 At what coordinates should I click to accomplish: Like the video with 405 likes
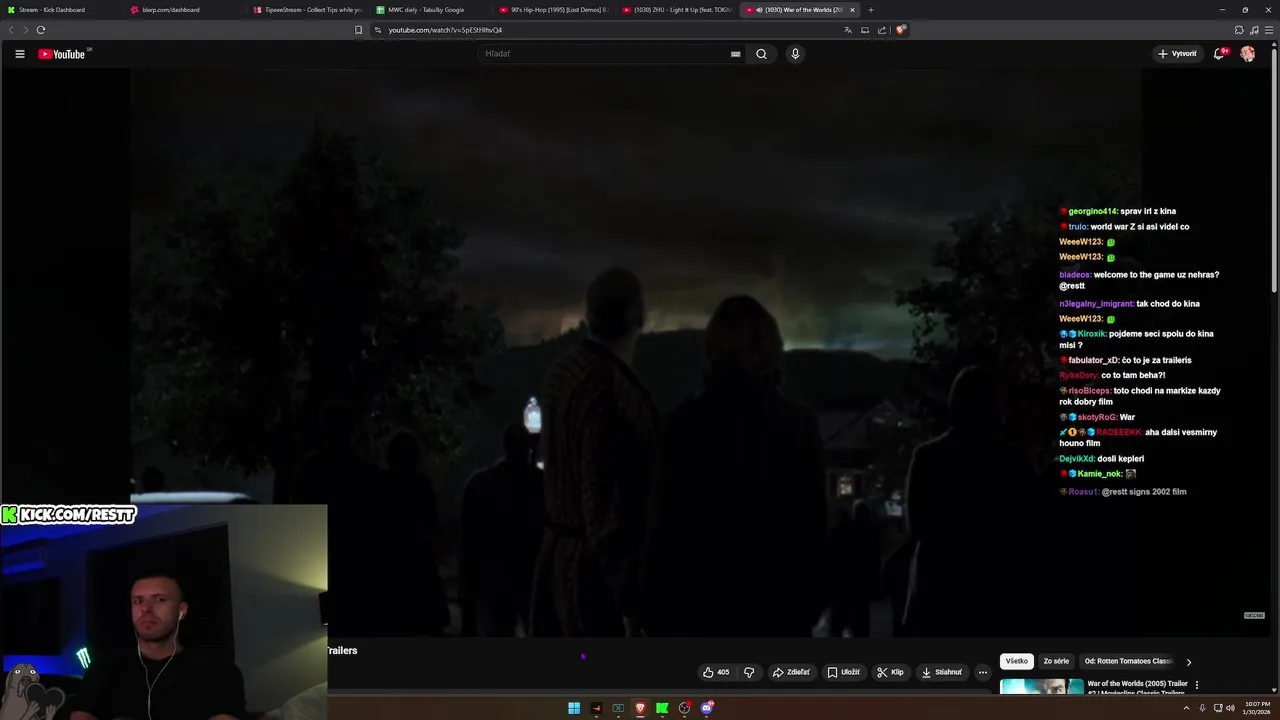point(716,672)
